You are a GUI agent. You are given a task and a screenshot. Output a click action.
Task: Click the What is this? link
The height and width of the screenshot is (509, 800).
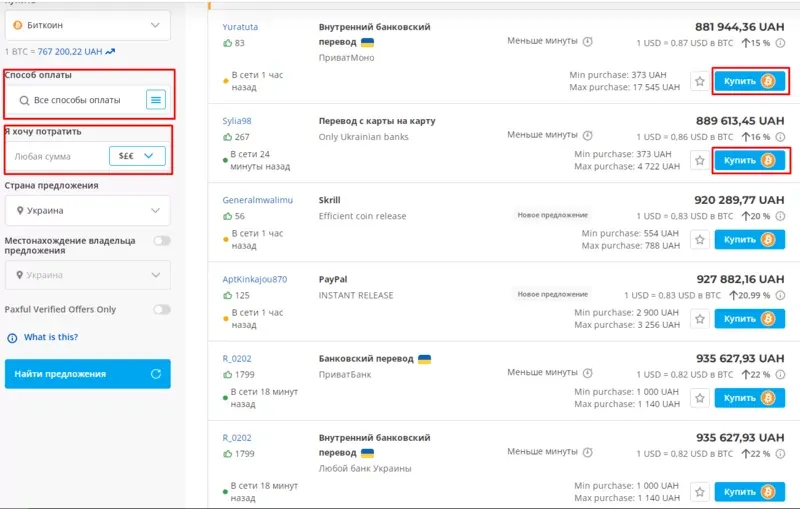[51, 337]
